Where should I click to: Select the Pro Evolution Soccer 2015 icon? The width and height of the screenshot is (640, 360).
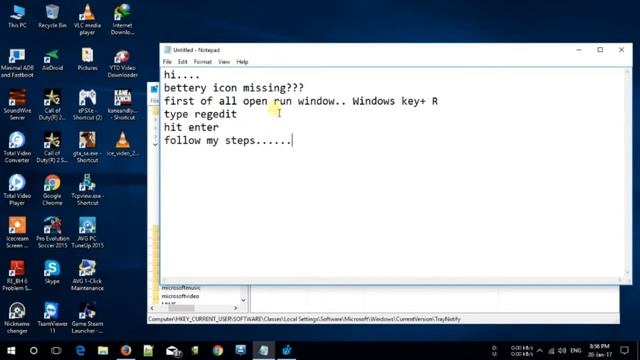point(52,233)
